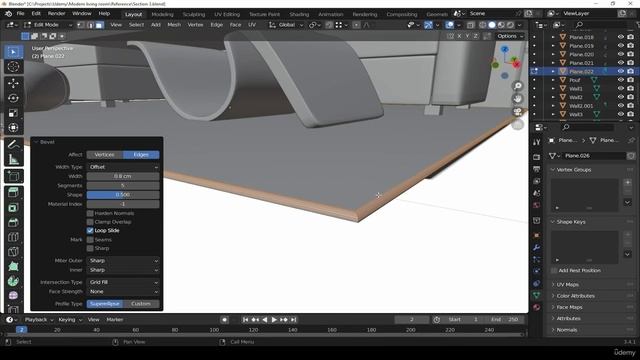This screenshot has width=640, height=360.
Task: Play the animation in the timeline
Action: pos(274,320)
